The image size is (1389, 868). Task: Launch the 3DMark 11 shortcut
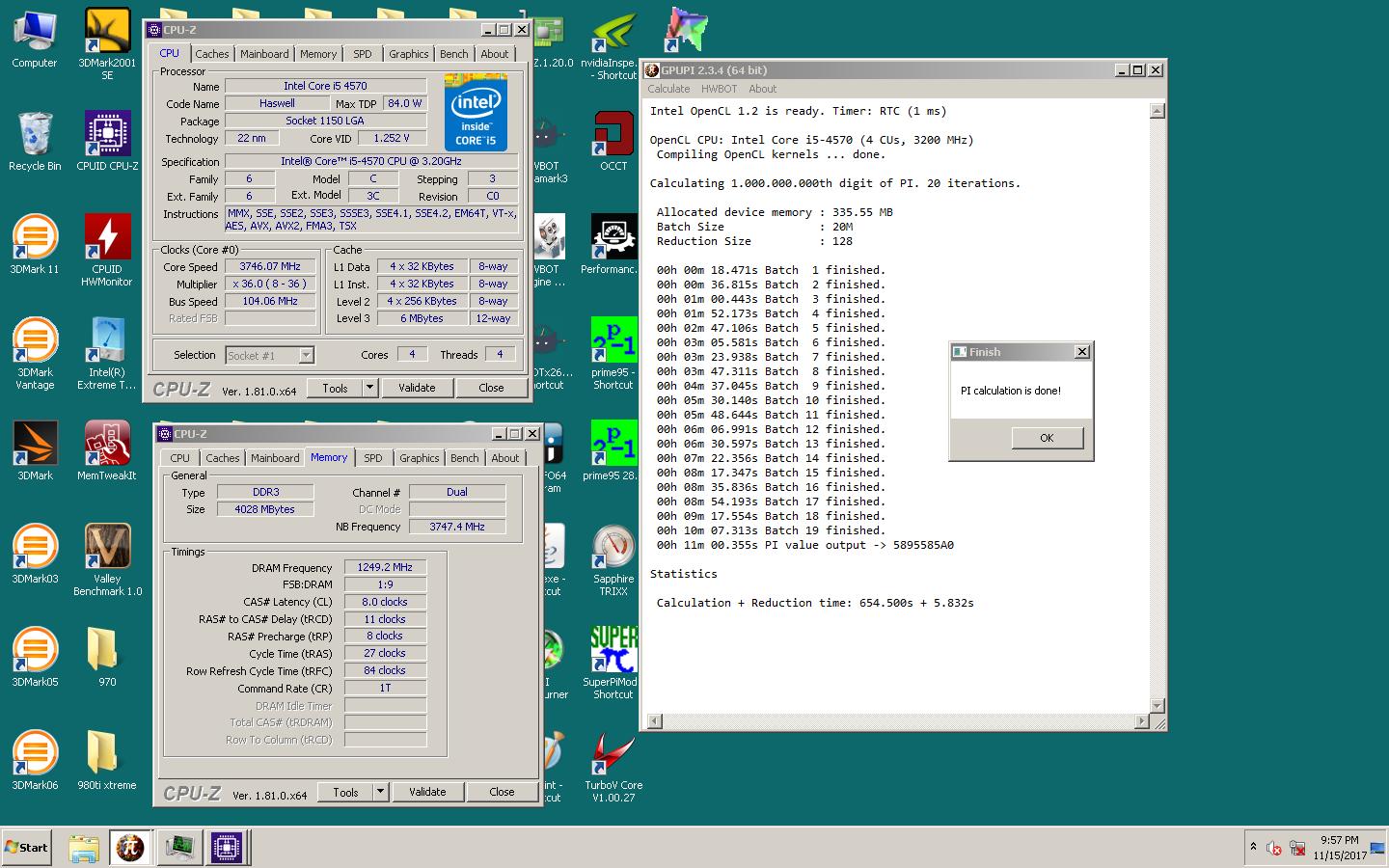click(35, 244)
